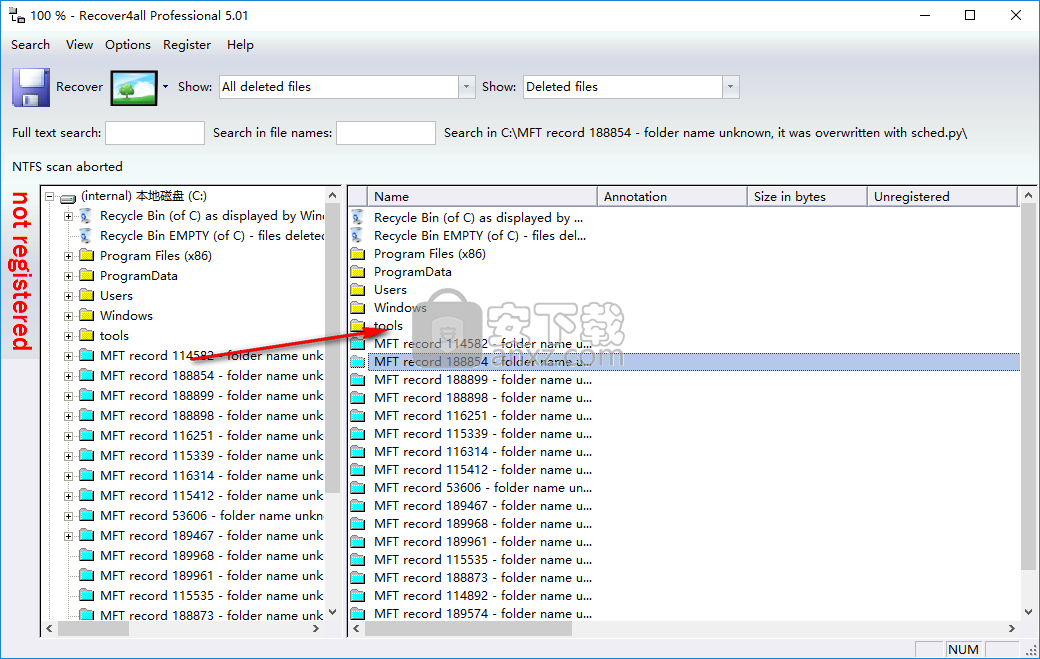Select MFT record 116314 in tree

coord(212,475)
